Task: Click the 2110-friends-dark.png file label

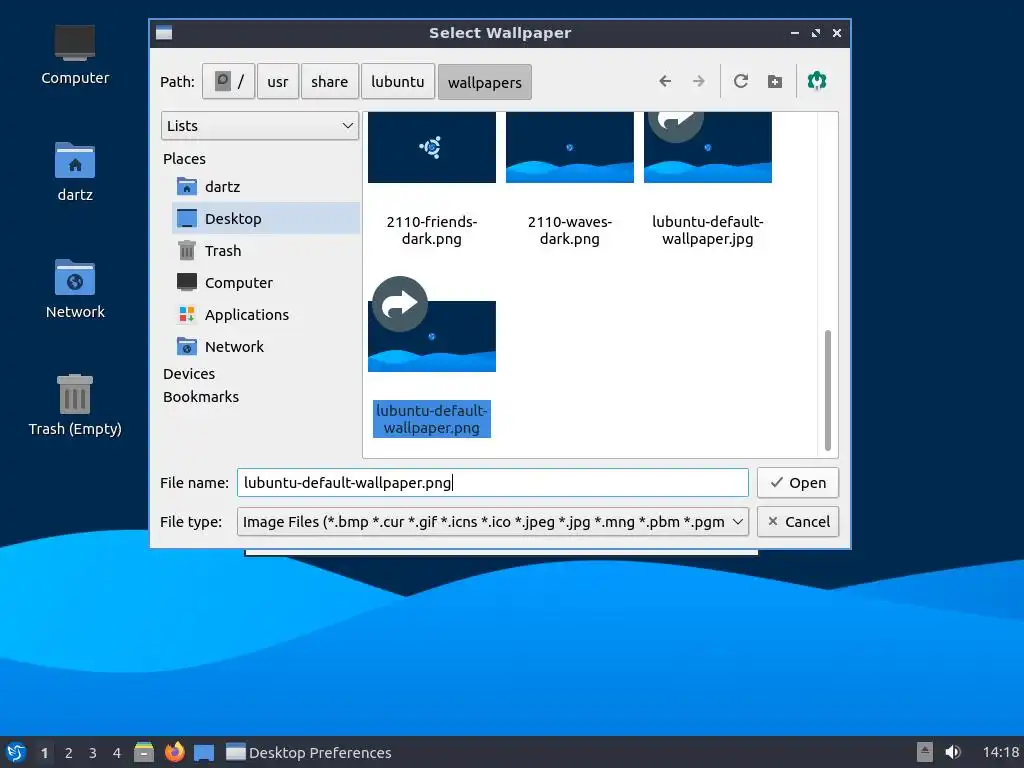Action: 432,231
